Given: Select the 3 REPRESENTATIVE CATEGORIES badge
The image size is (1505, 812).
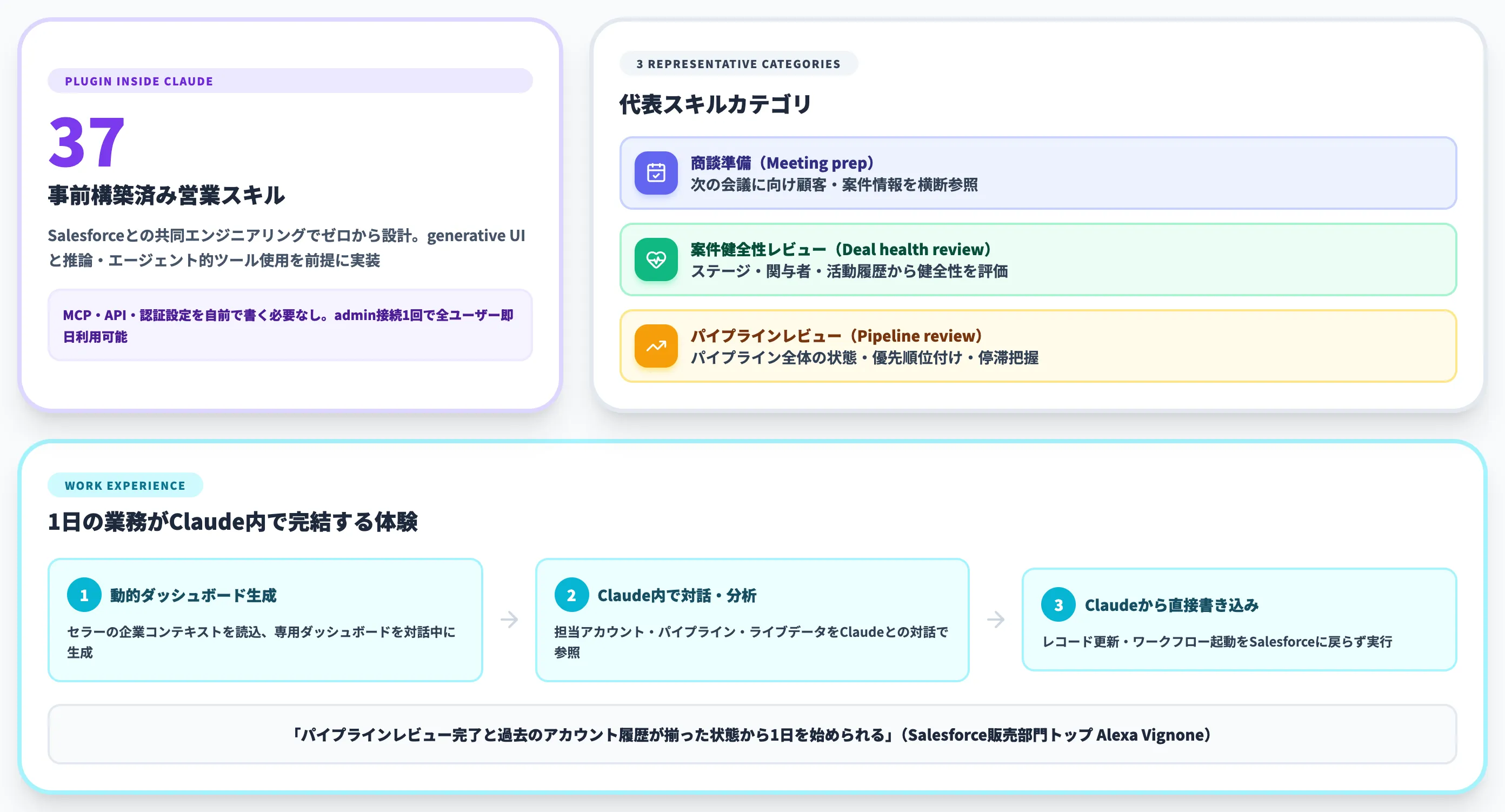Looking at the screenshot, I should click(738, 64).
